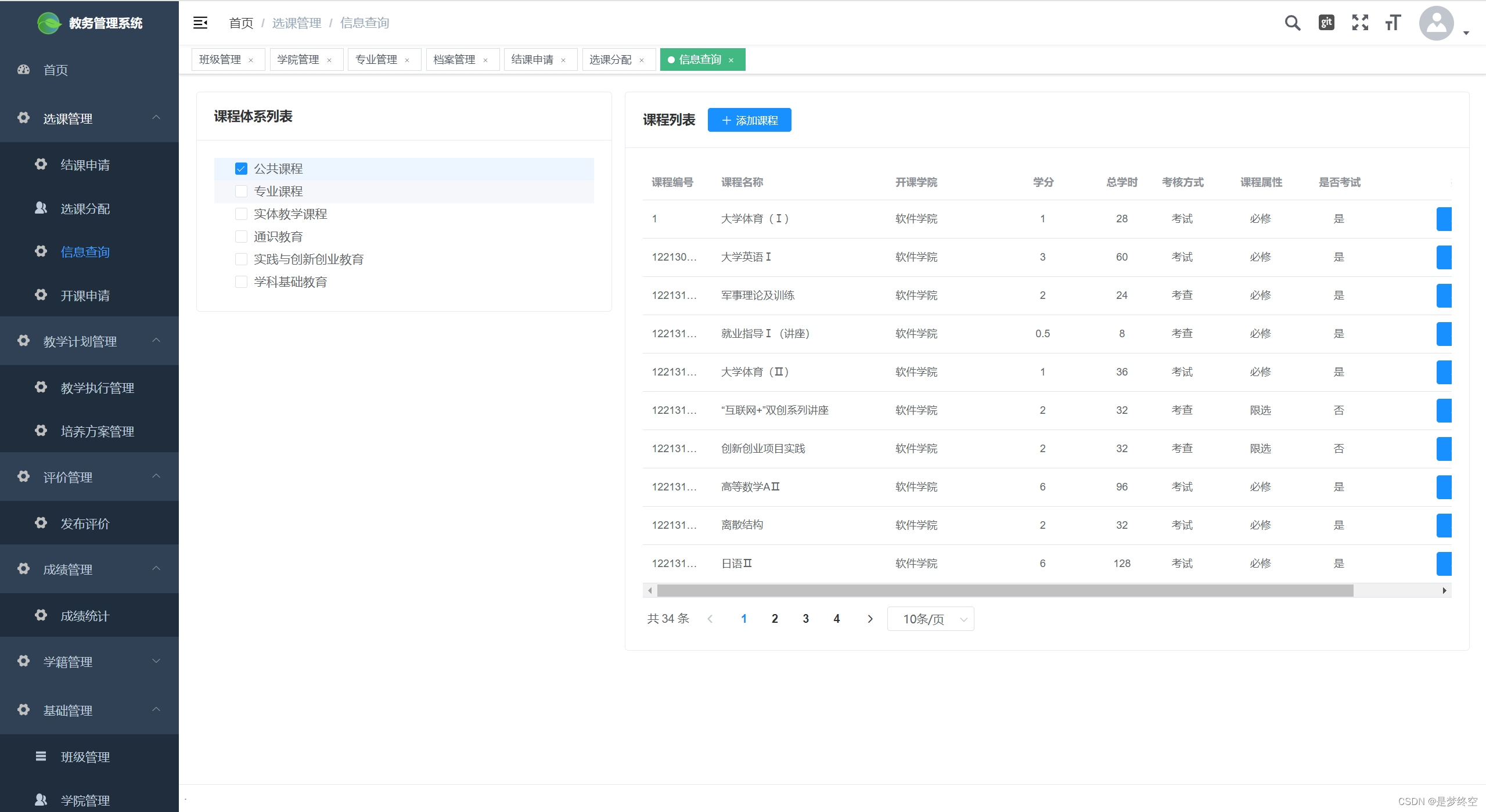Collapse the 评价管理 sidebar group
This screenshot has height=812, width=1486.
click(89, 477)
